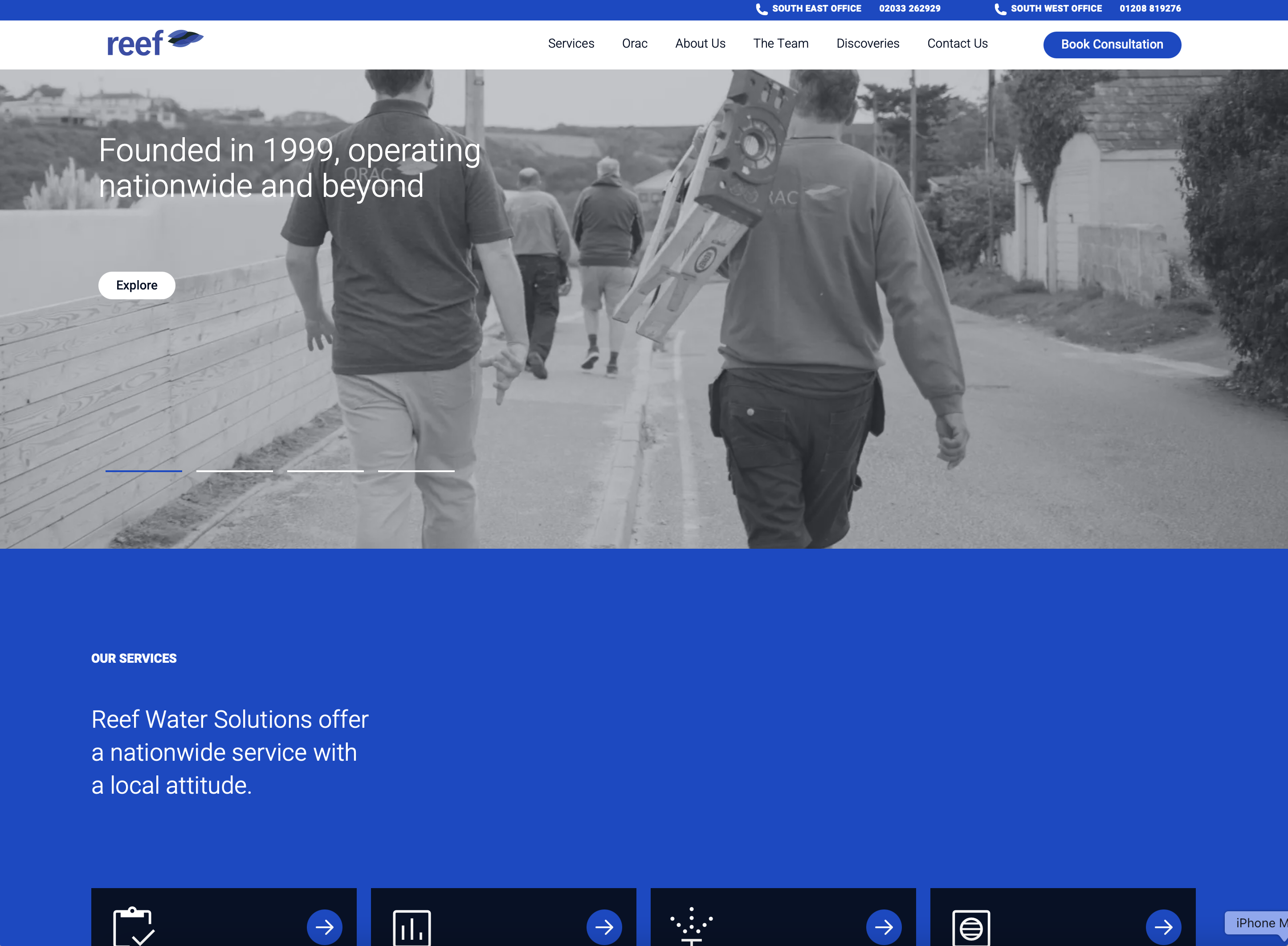Go to The Team page
1288x946 pixels.
(x=780, y=44)
